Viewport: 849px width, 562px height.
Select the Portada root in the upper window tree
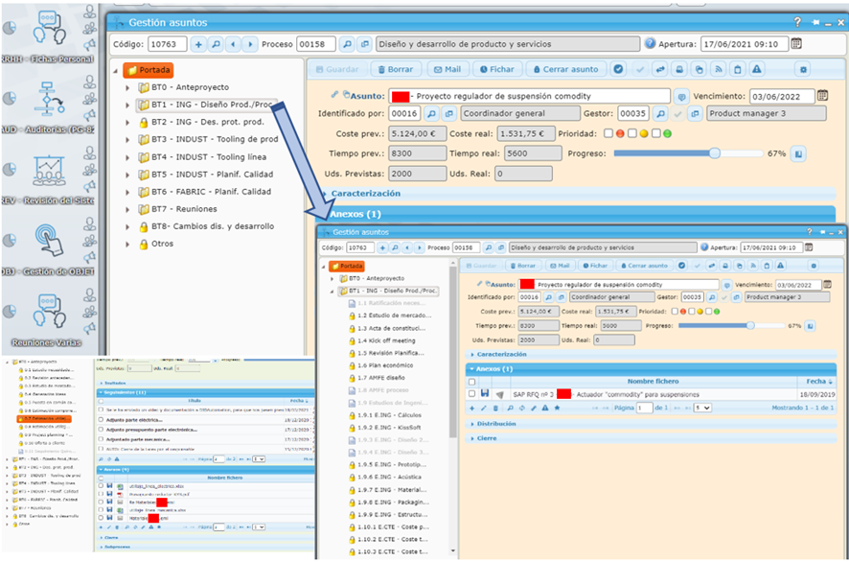click(148, 70)
